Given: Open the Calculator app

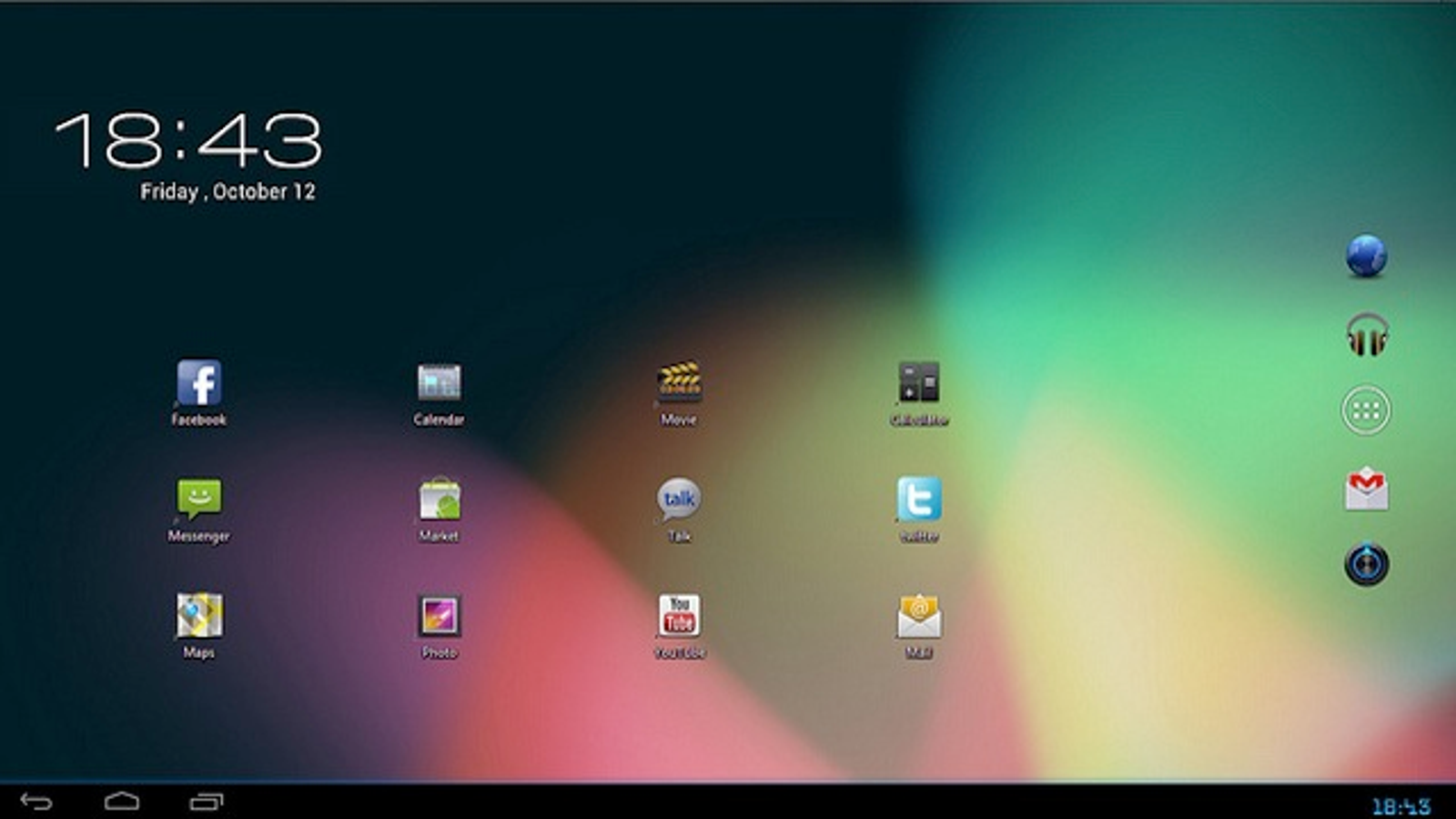Looking at the screenshot, I should 919,383.
